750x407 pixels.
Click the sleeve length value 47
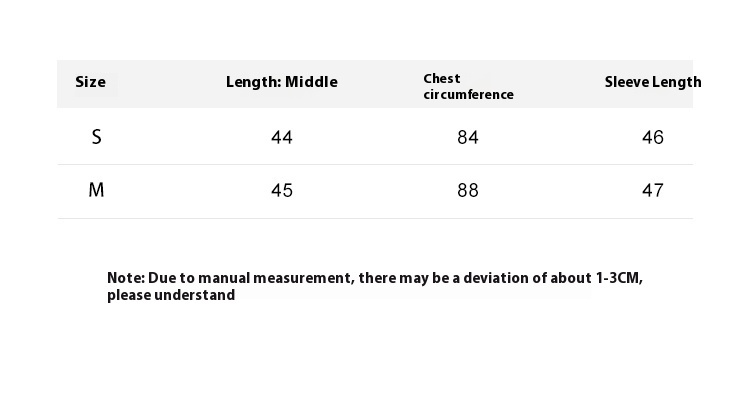[x=653, y=190]
